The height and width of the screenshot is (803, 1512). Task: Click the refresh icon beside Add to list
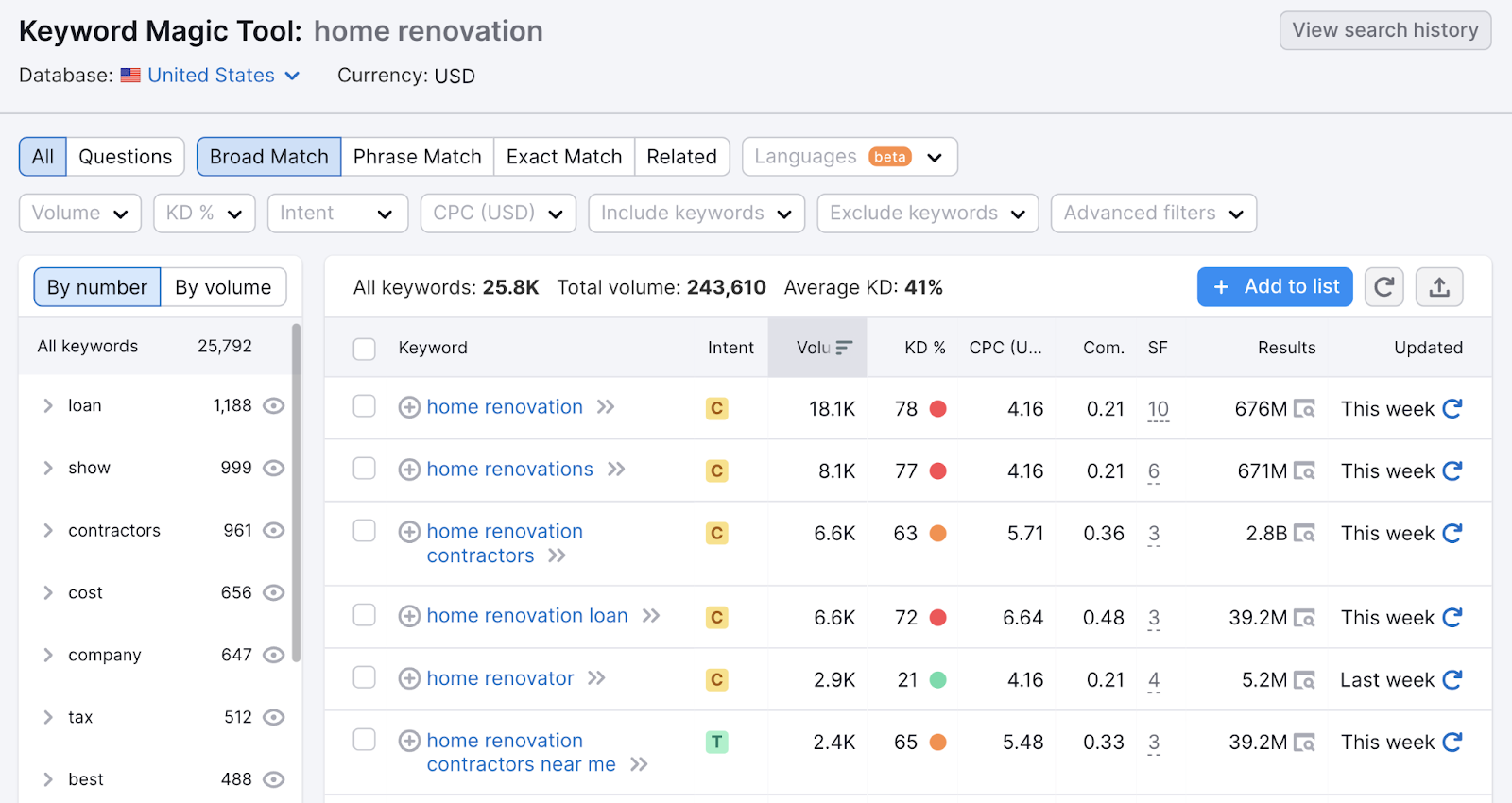[1383, 287]
